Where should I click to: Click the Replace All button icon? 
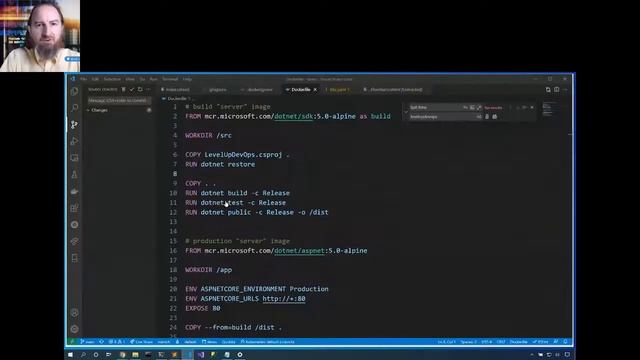pos(495,117)
